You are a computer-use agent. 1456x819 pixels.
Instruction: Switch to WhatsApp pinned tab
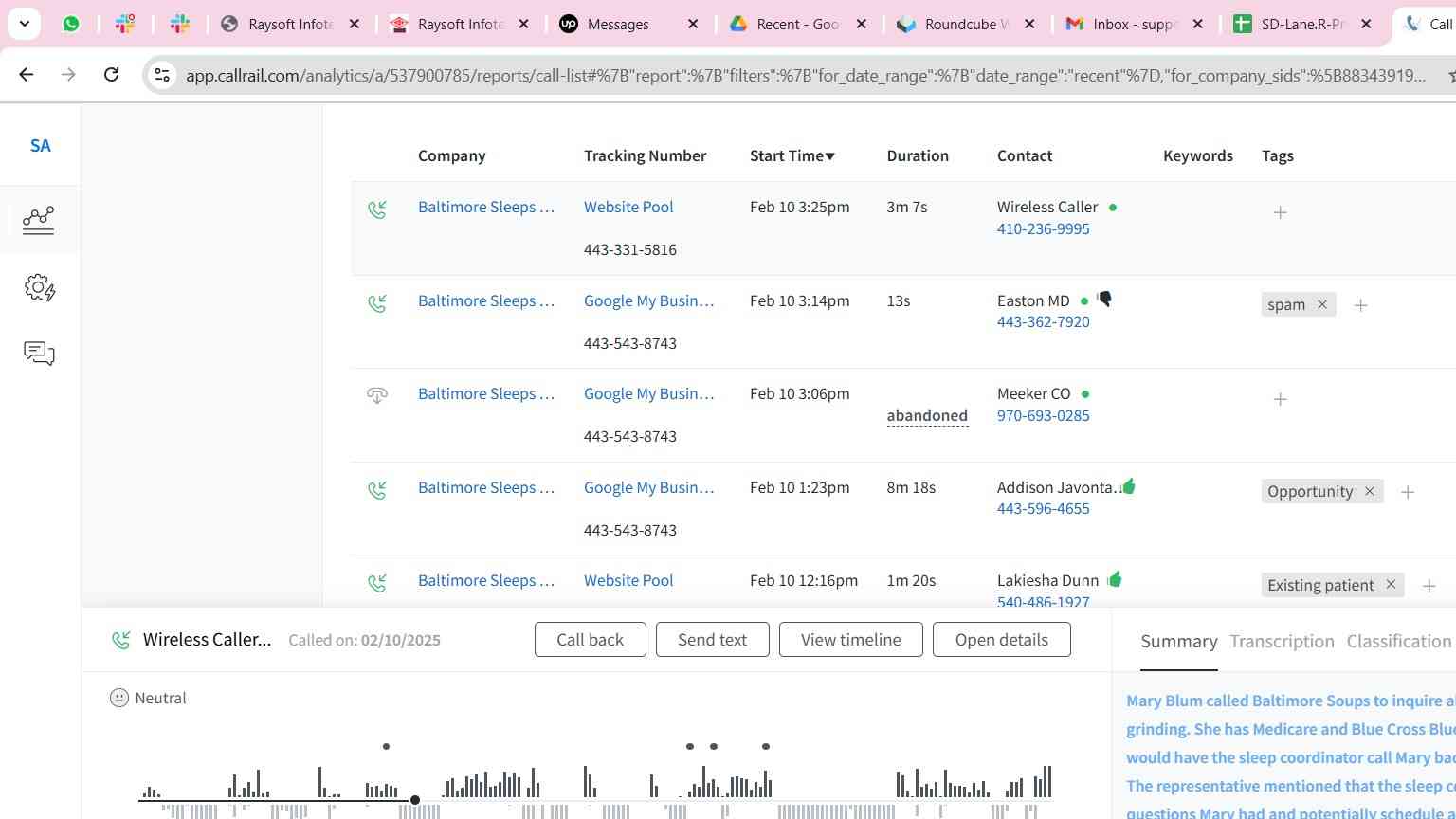pos(71,24)
